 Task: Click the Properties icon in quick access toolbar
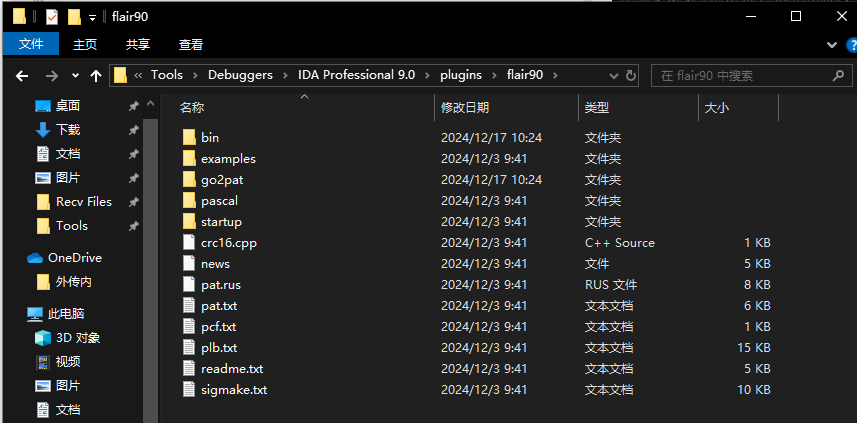coord(52,17)
